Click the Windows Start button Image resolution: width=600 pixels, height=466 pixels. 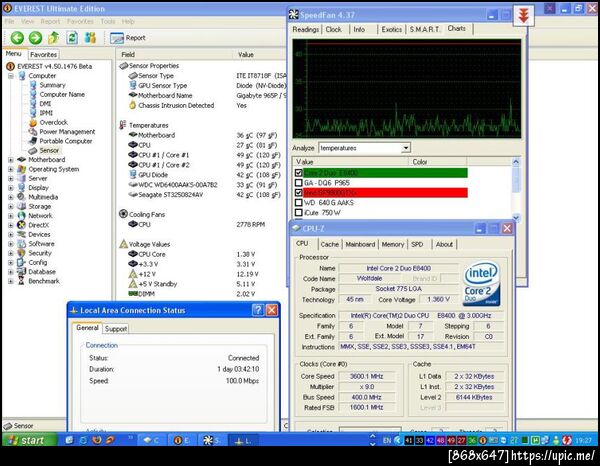click(27, 440)
